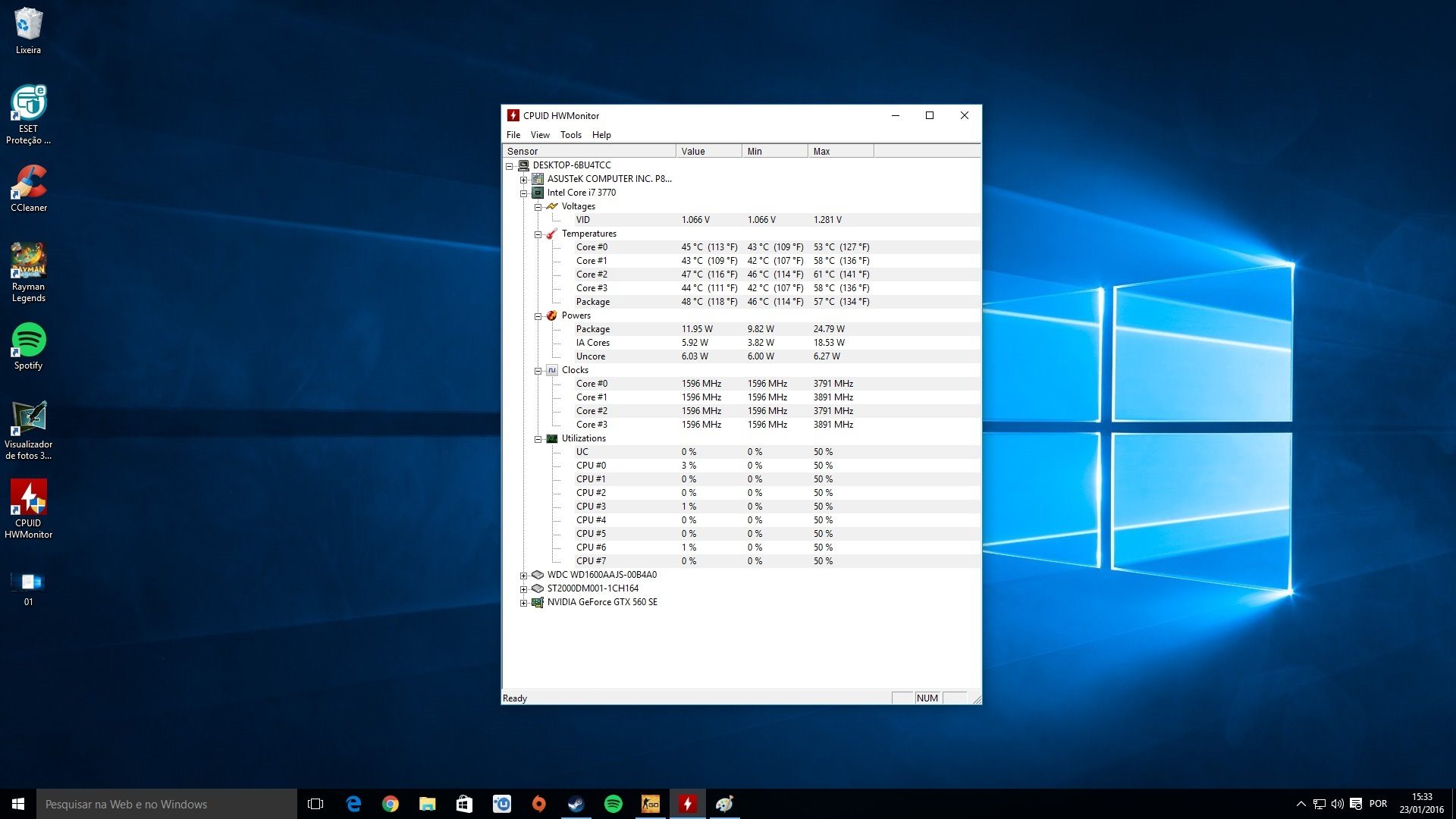Click the motherboard icon beside ASUSTeK COMPUTER
The width and height of the screenshot is (1456, 819).
(538, 179)
